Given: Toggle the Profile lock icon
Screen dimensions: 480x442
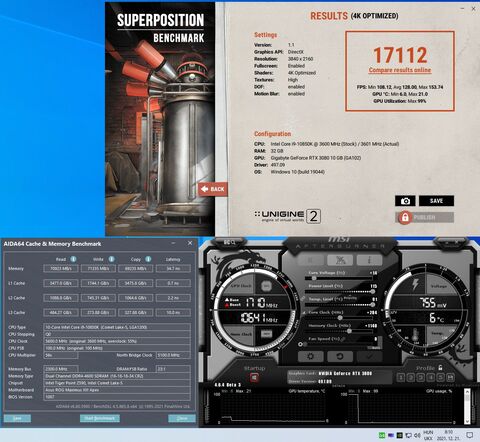Looking at the screenshot, I should click(x=440, y=367).
